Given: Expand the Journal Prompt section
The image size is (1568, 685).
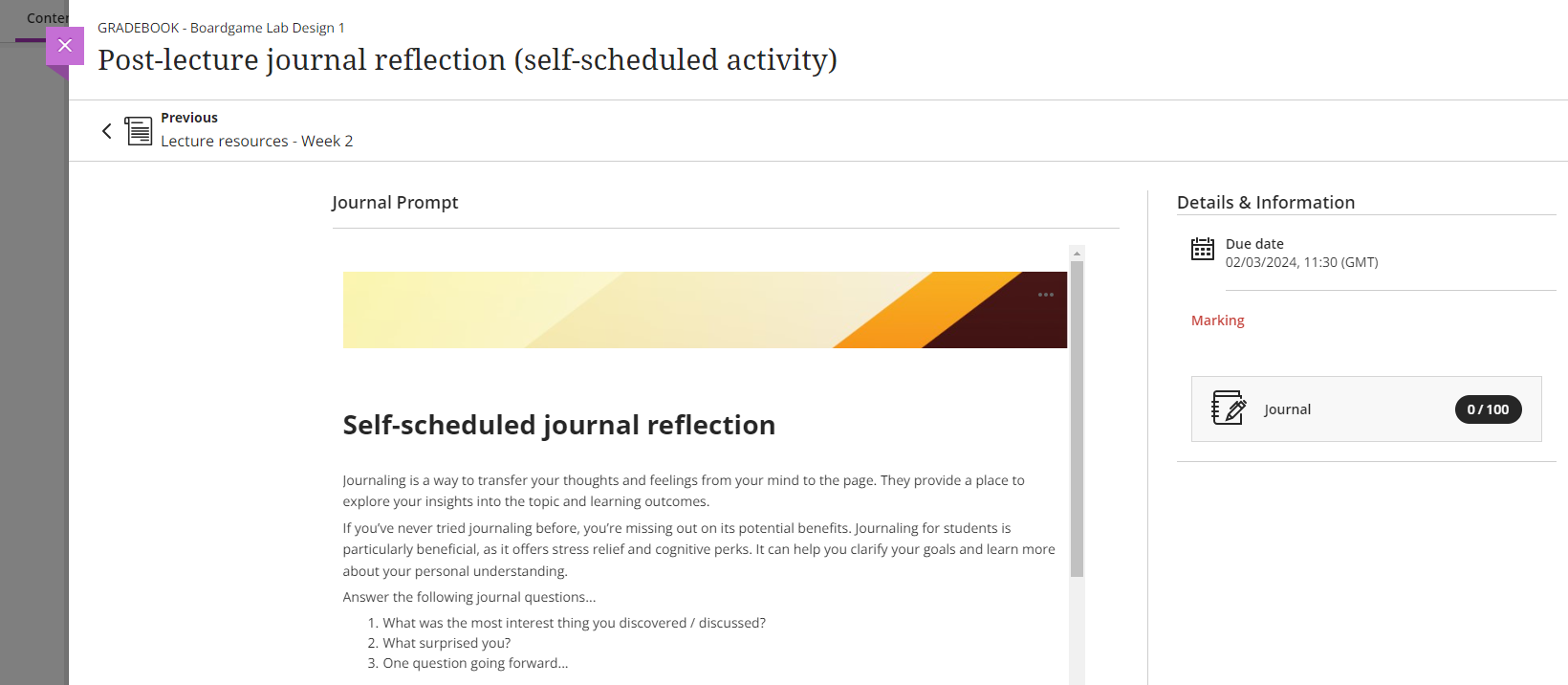Looking at the screenshot, I should (395, 202).
